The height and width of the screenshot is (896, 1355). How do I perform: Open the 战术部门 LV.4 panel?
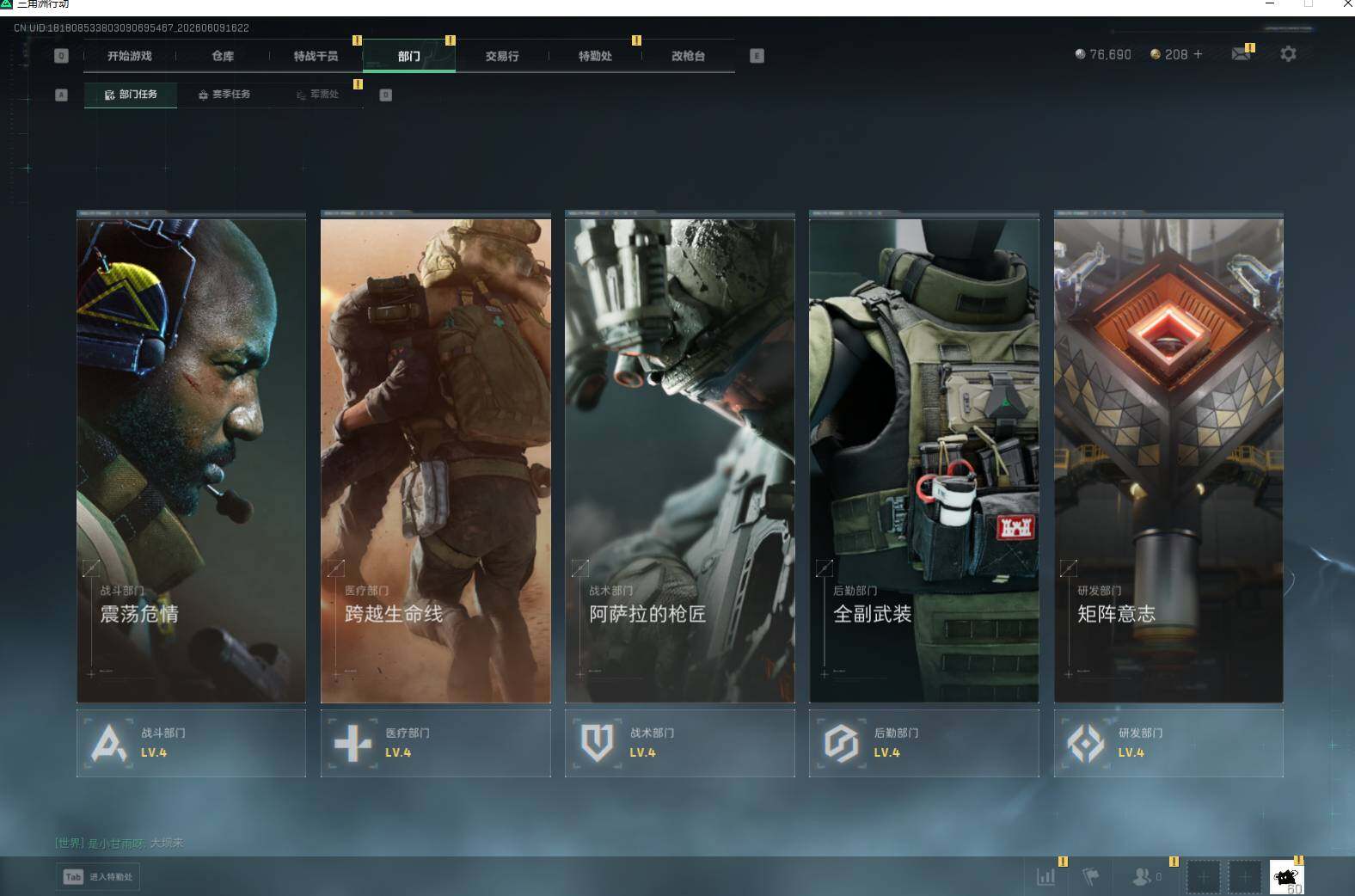680,743
